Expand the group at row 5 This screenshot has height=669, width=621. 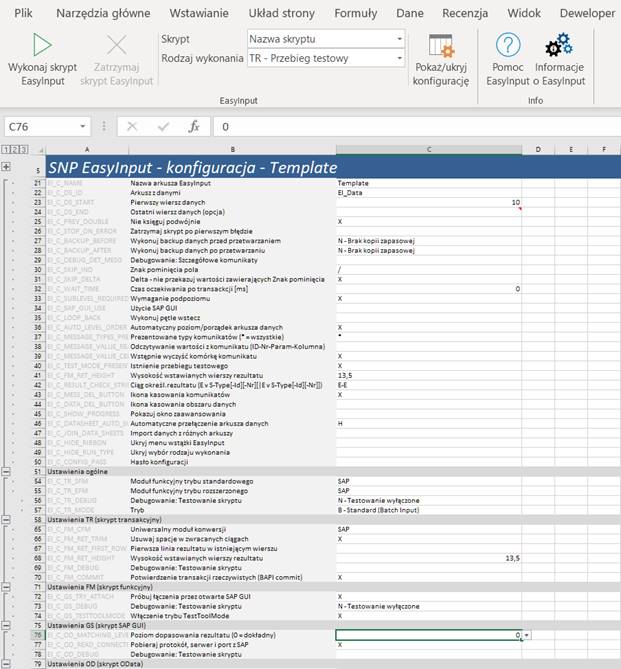coord(6,167)
